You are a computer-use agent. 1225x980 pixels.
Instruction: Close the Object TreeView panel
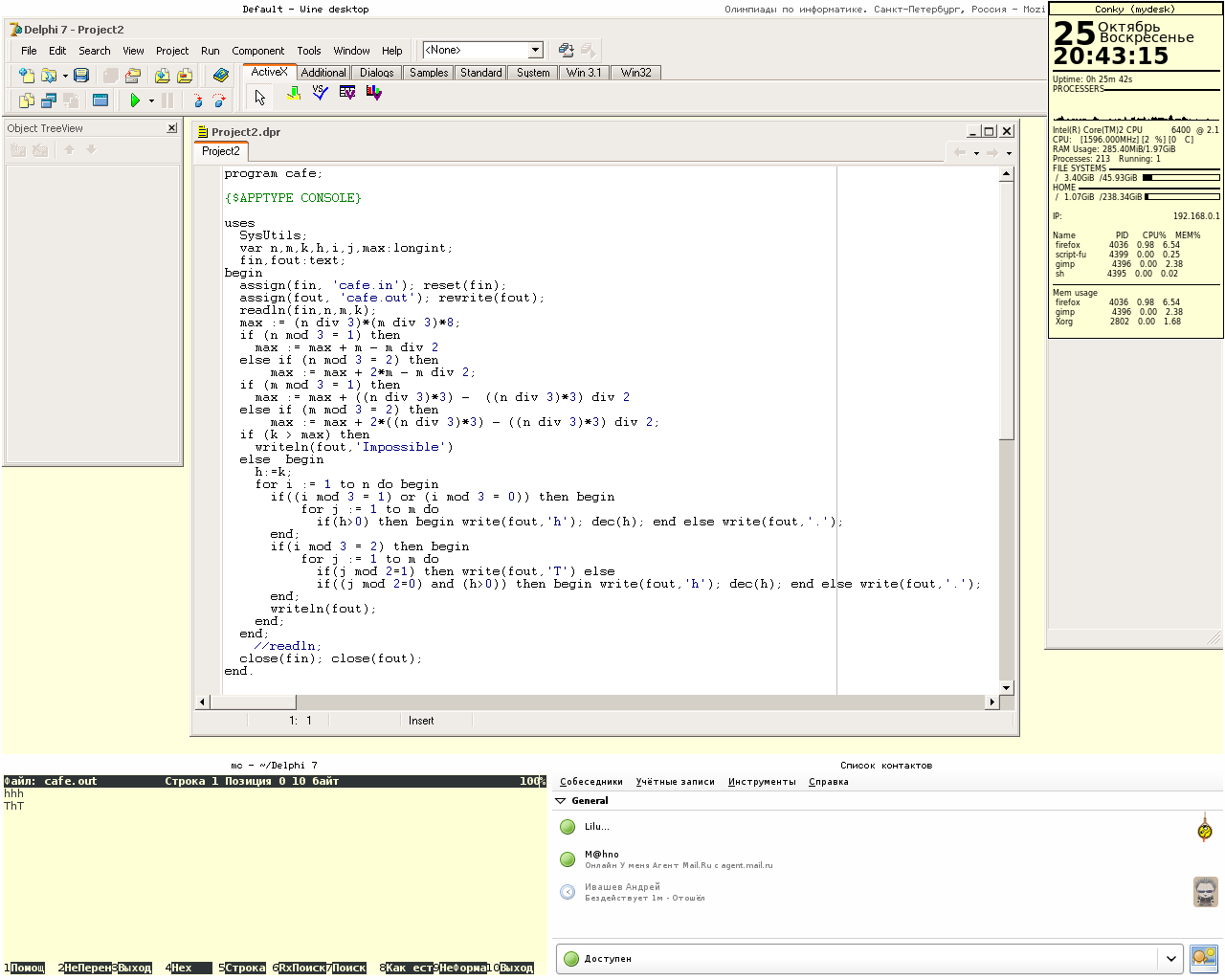point(172,128)
